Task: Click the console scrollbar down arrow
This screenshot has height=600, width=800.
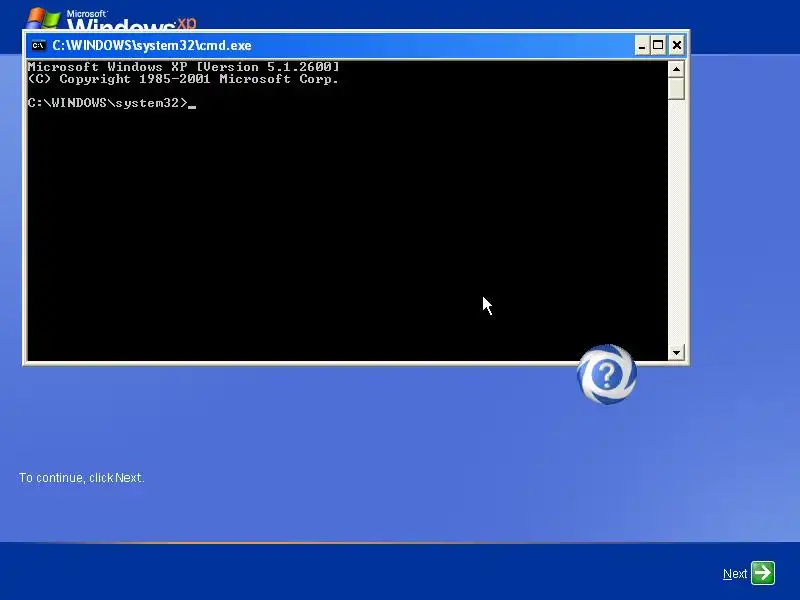Action: pyautogui.click(x=676, y=352)
